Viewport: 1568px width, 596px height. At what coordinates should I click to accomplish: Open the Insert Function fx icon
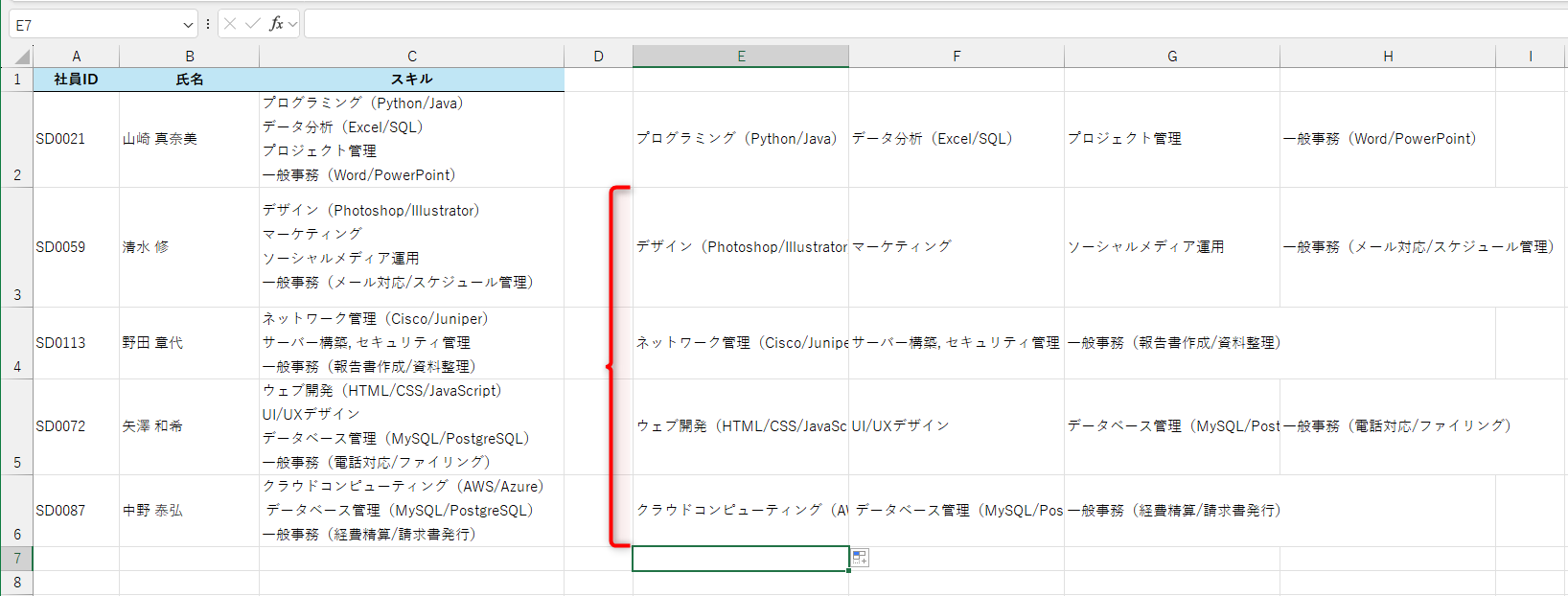click(276, 24)
